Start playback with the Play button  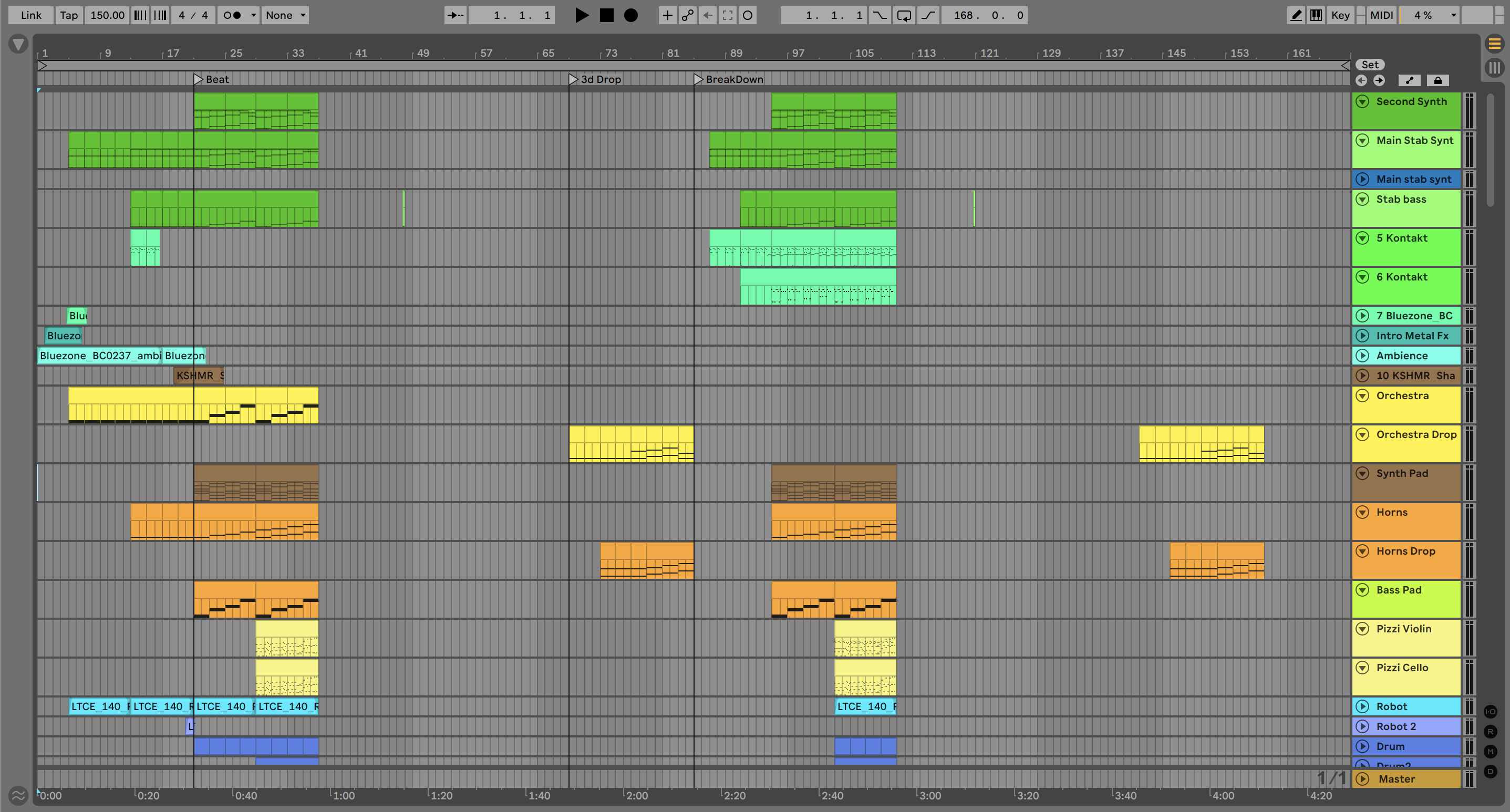point(581,15)
